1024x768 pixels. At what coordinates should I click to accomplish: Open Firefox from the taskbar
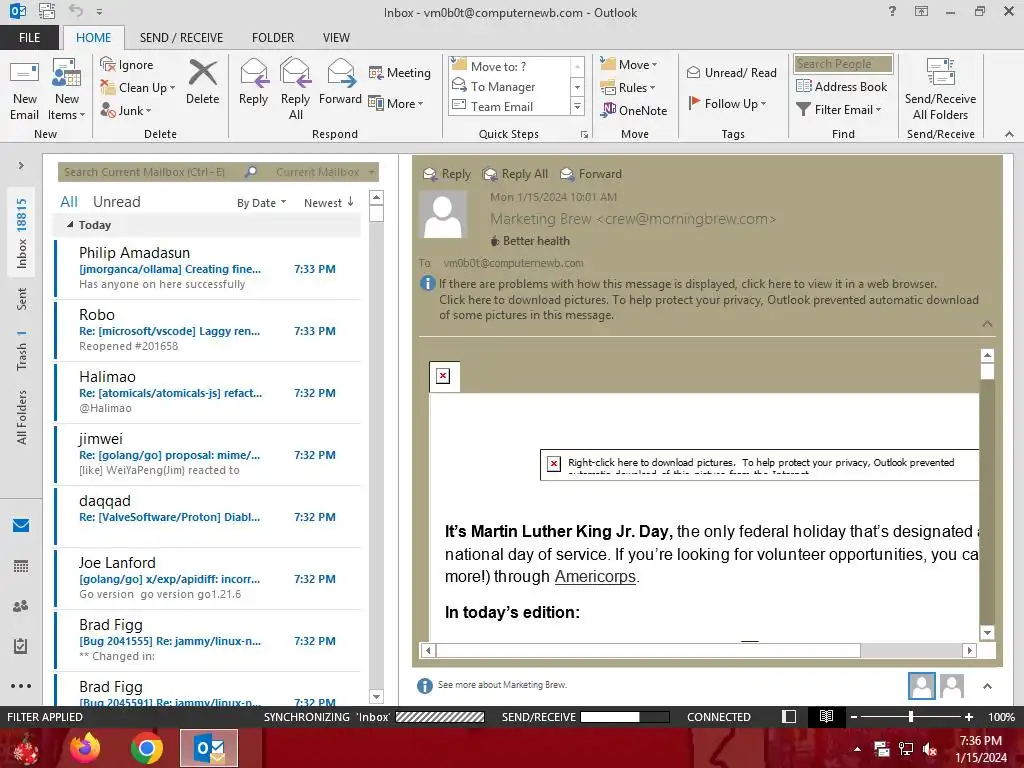tap(86, 748)
